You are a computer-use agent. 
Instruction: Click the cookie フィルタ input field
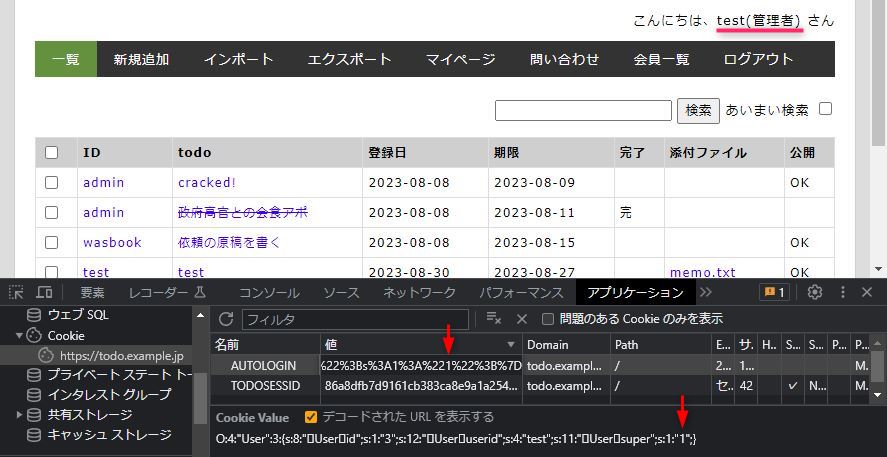355,320
